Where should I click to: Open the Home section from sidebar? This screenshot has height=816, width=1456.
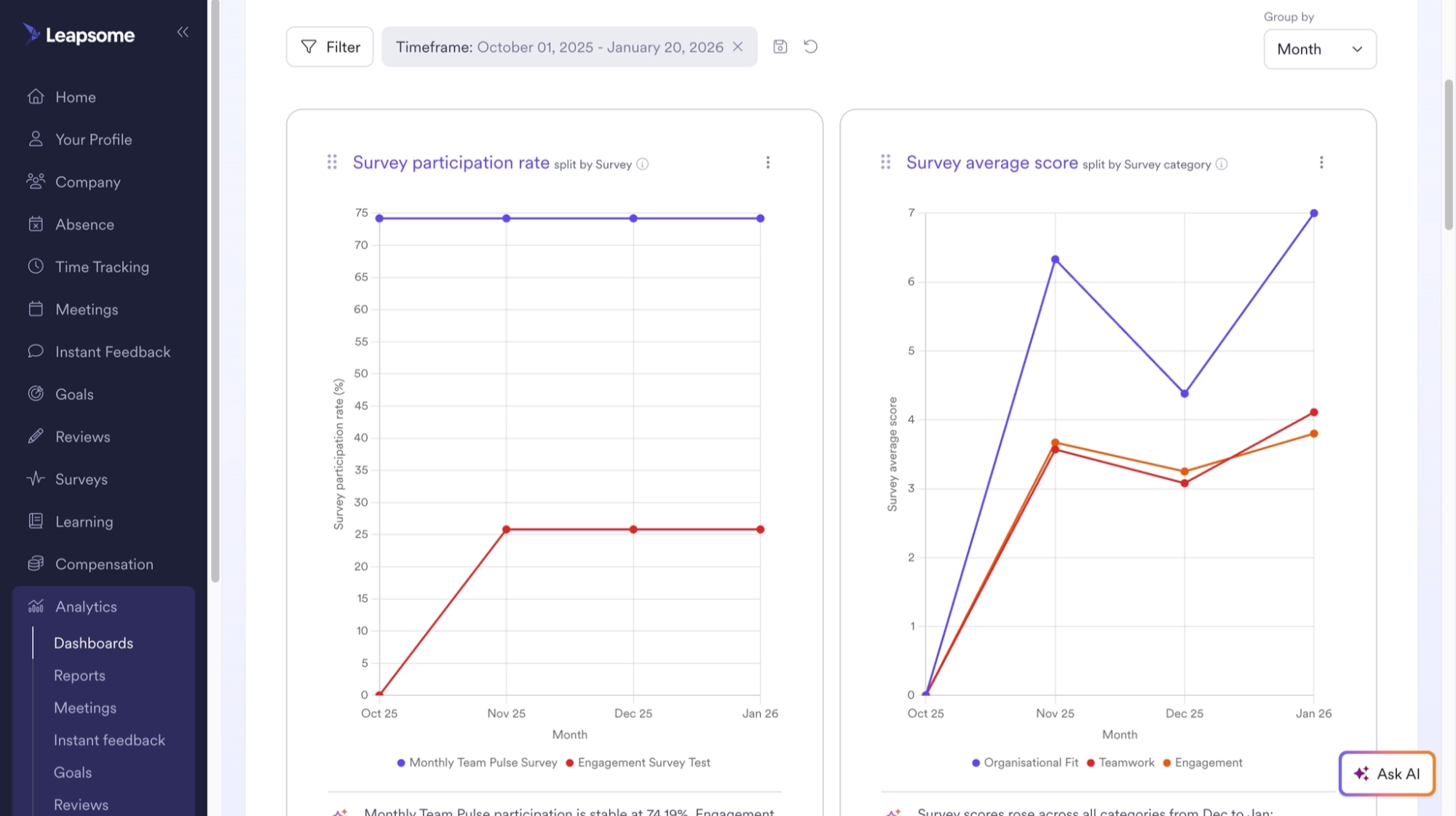click(x=76, y=96)
